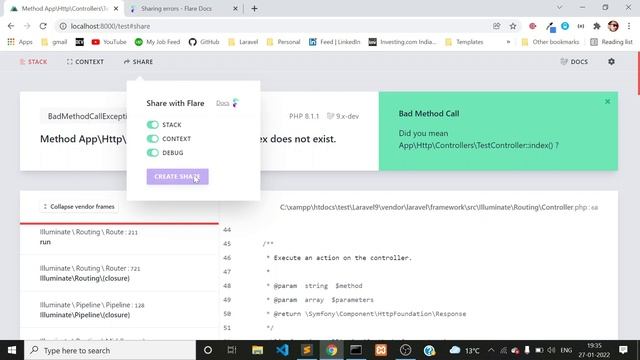Close the Sharing errors Flare Docs tab
640x360 pixels.
coord(235,8)
